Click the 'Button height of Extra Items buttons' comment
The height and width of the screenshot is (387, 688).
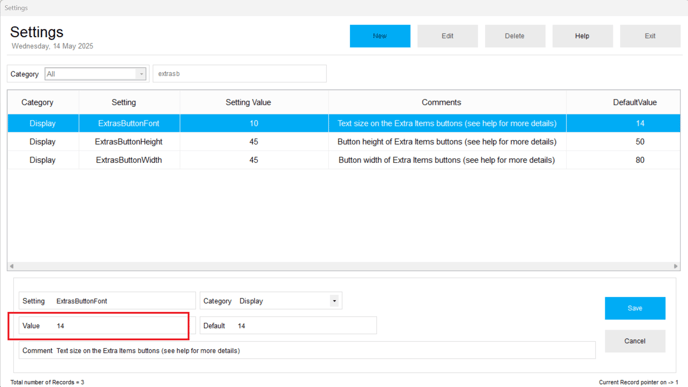point(447,142)
